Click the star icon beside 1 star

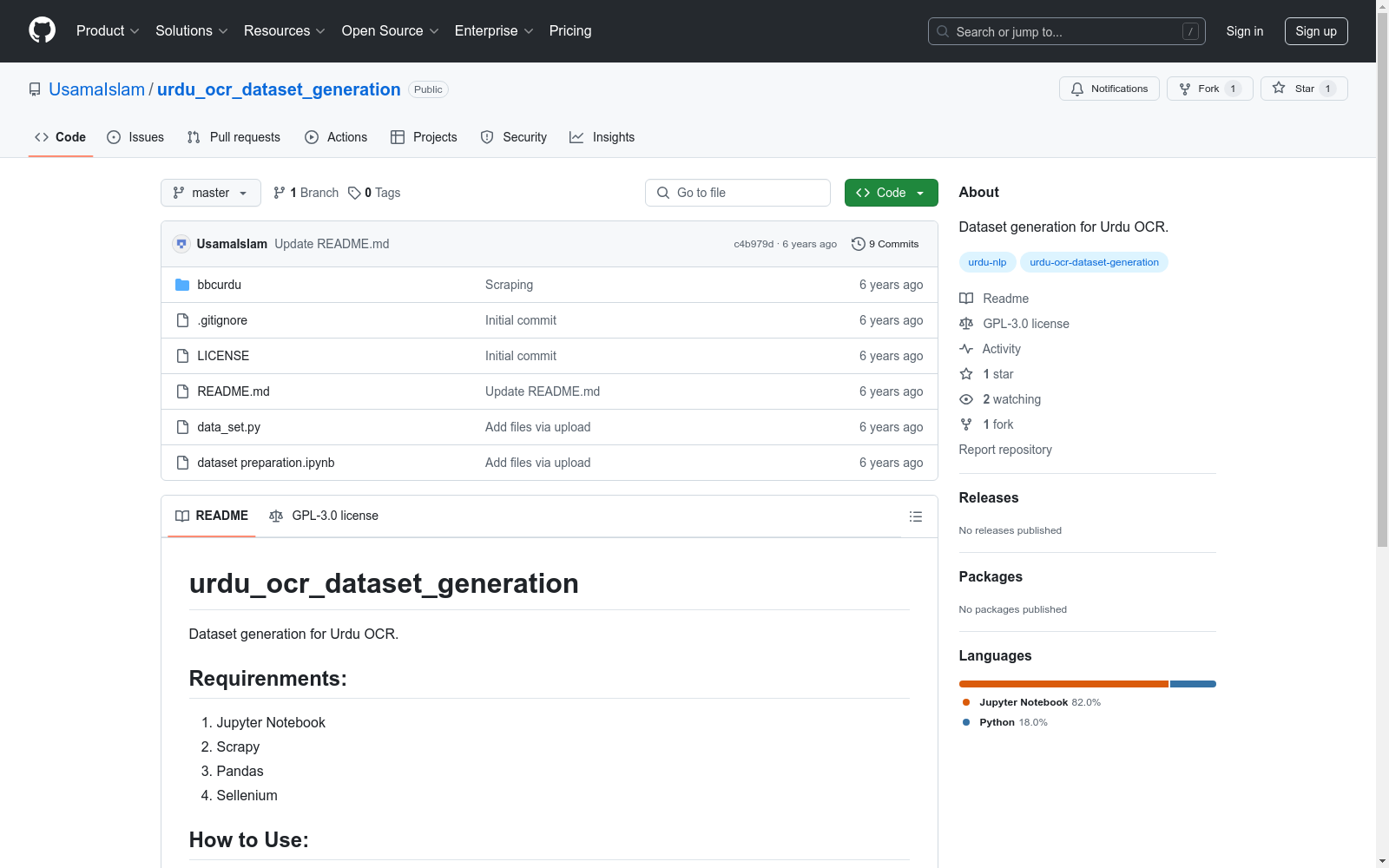point(966,374)
